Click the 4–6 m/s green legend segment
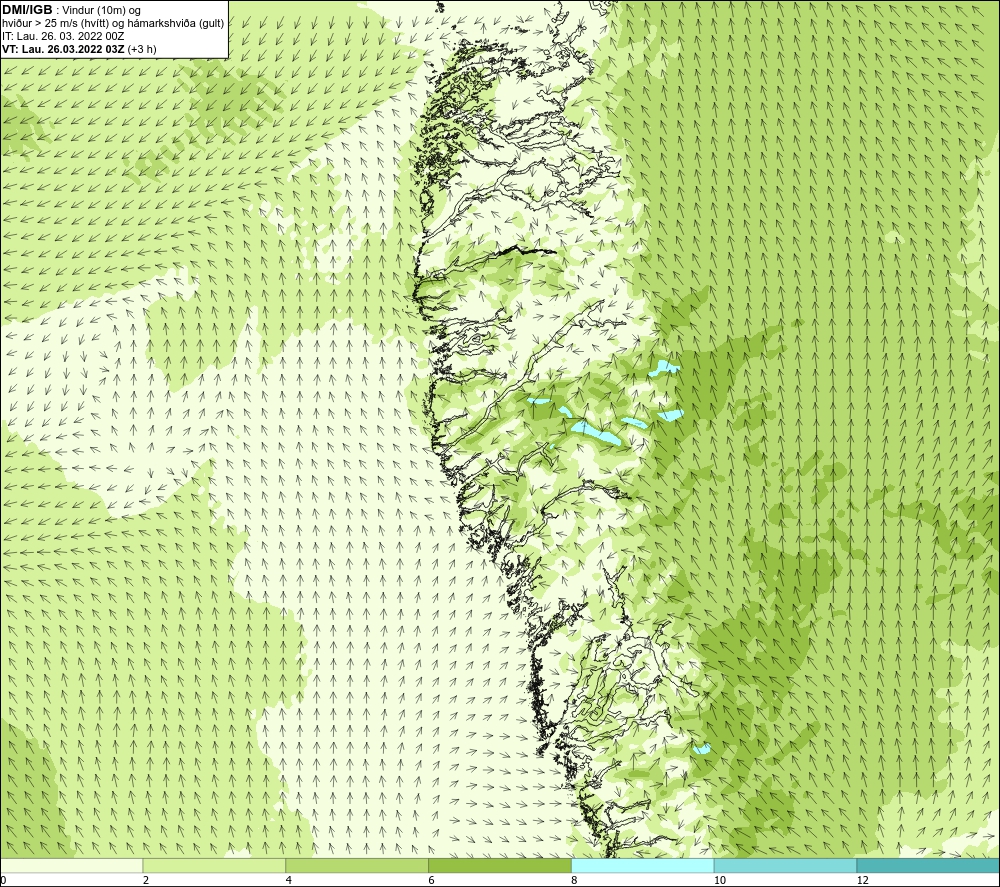This screenshot has height=887, width=1000. pos(357,865)
